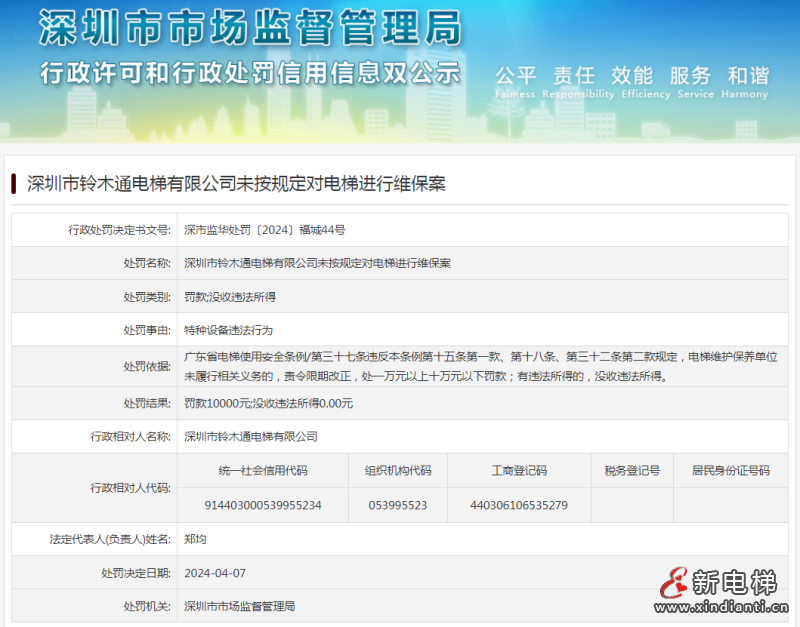Click the 公平 Fairness slogan text
The image size is (800, 627).
(x=516, y=81)
